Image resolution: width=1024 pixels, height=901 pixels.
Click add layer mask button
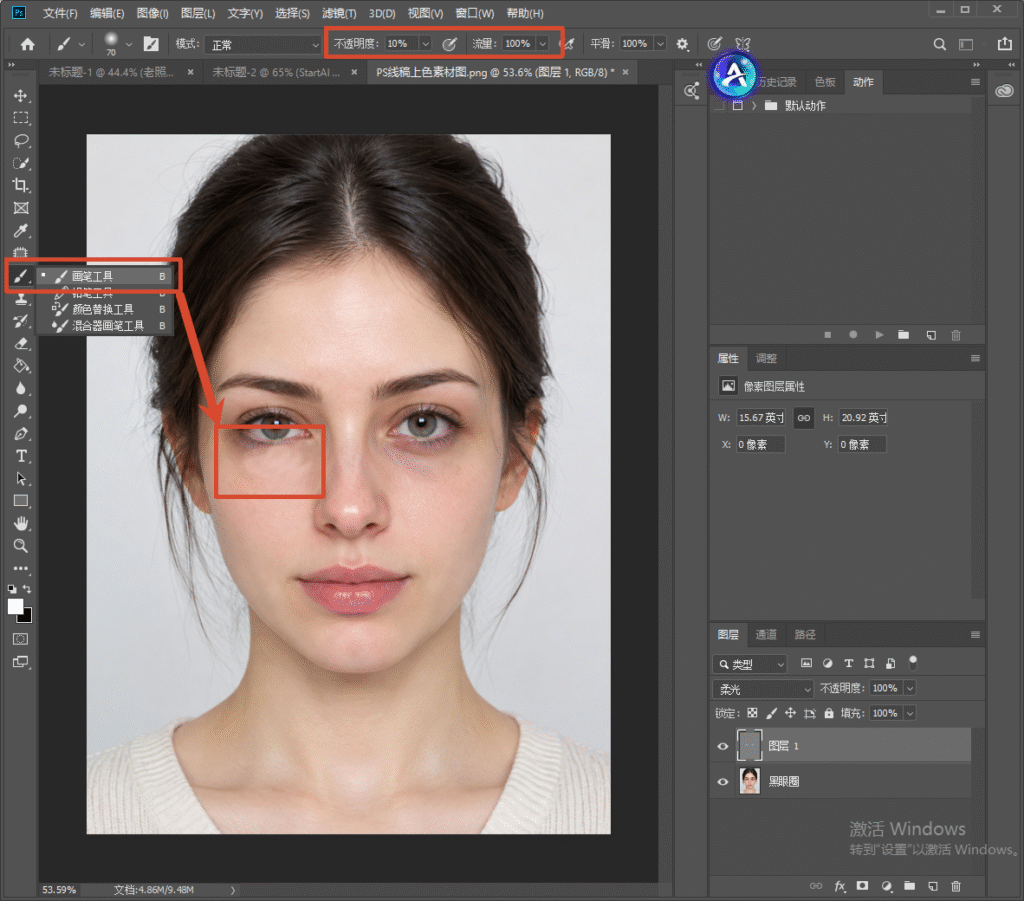coord(862,886)
